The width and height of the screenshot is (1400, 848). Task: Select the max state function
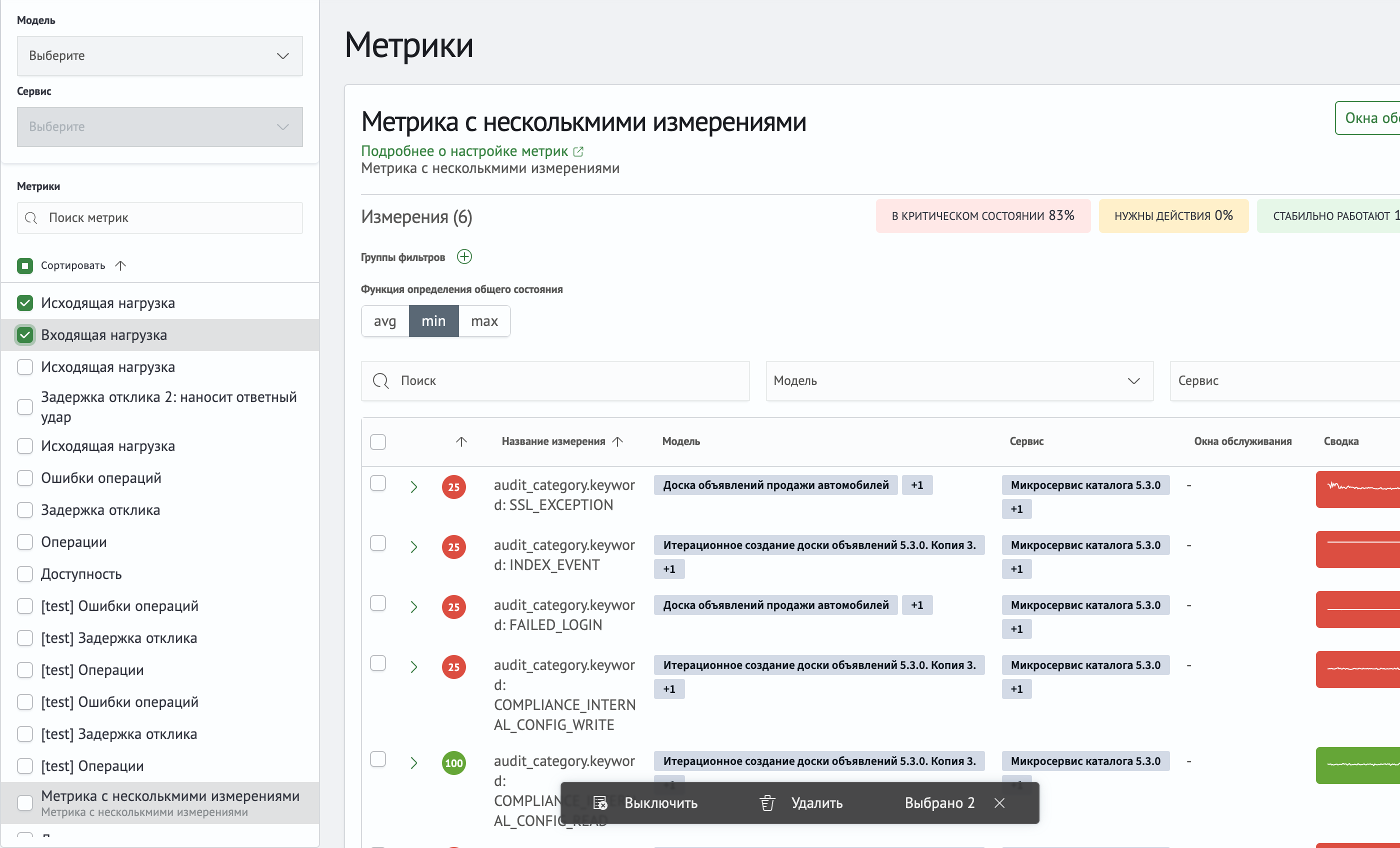484,321
